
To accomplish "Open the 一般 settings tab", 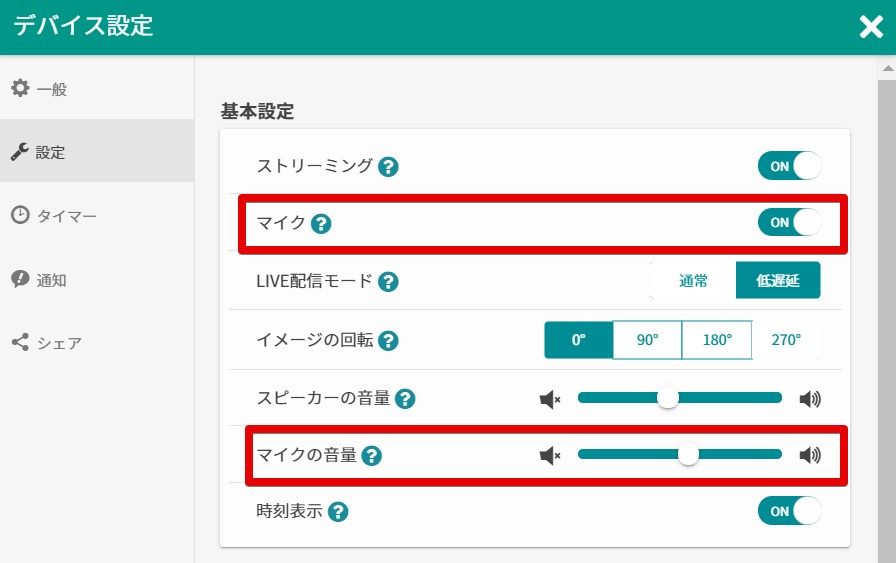I will pyautogui.click(x=97, y=89).
